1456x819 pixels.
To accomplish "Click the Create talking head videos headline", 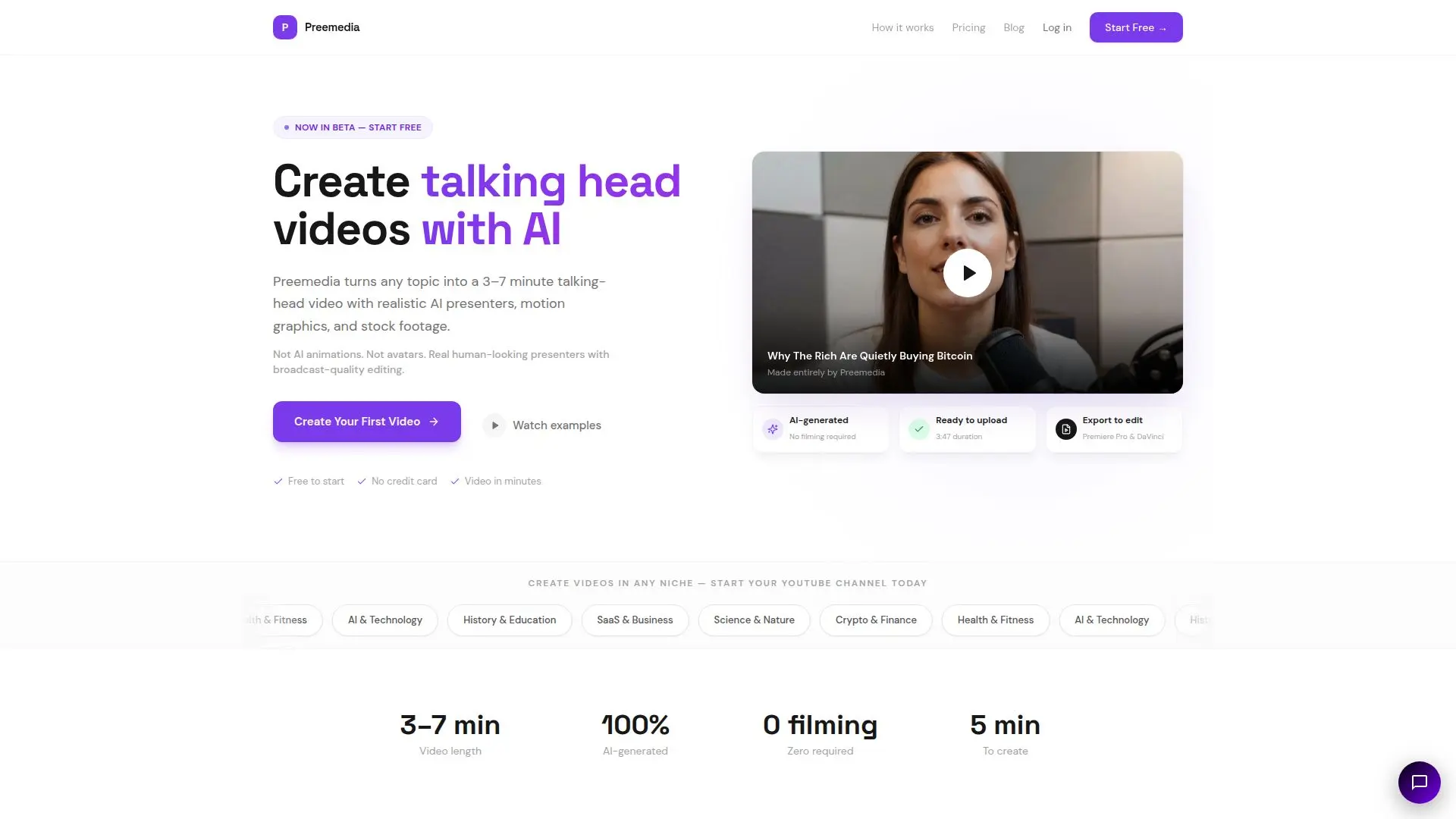I will tap(477, 205).
